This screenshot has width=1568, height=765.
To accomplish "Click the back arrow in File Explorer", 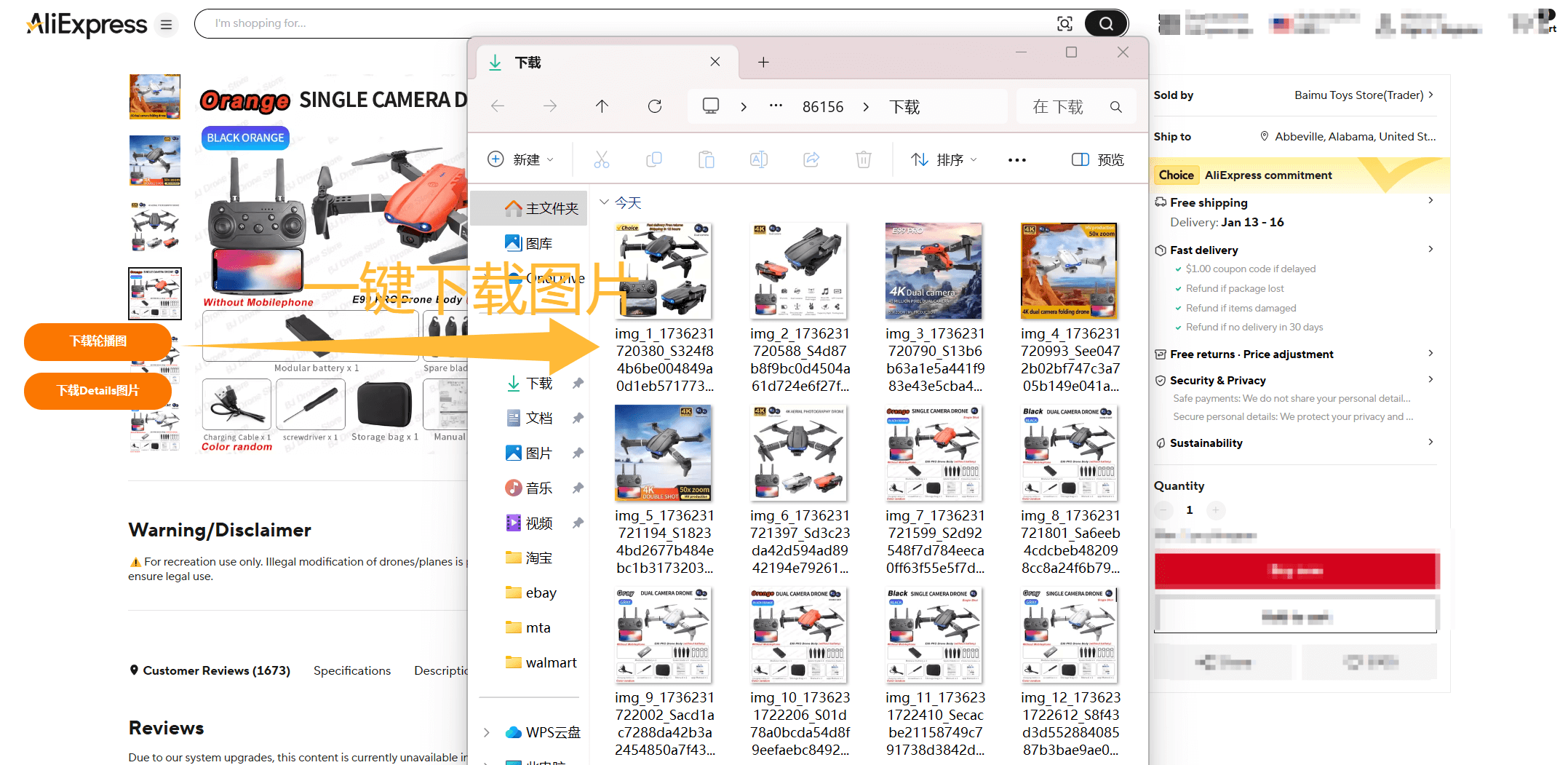I will click(x=498, y=106).
